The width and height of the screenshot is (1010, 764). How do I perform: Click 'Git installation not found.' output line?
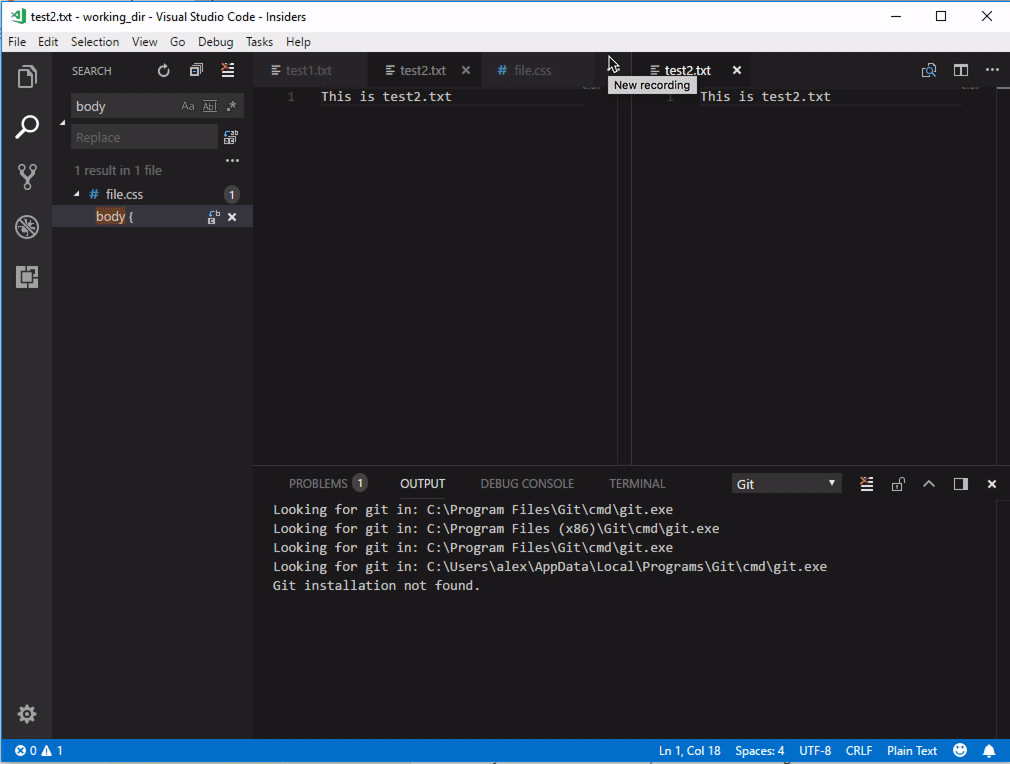pyautogui.click(x=376, y=586)
